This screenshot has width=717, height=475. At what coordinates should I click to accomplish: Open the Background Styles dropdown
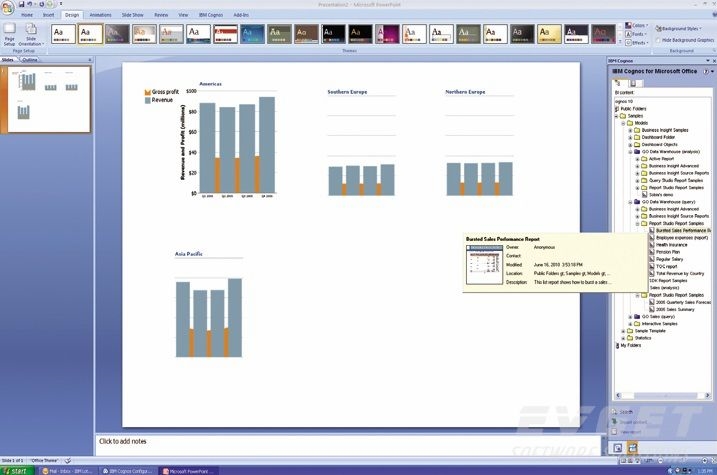679,28
